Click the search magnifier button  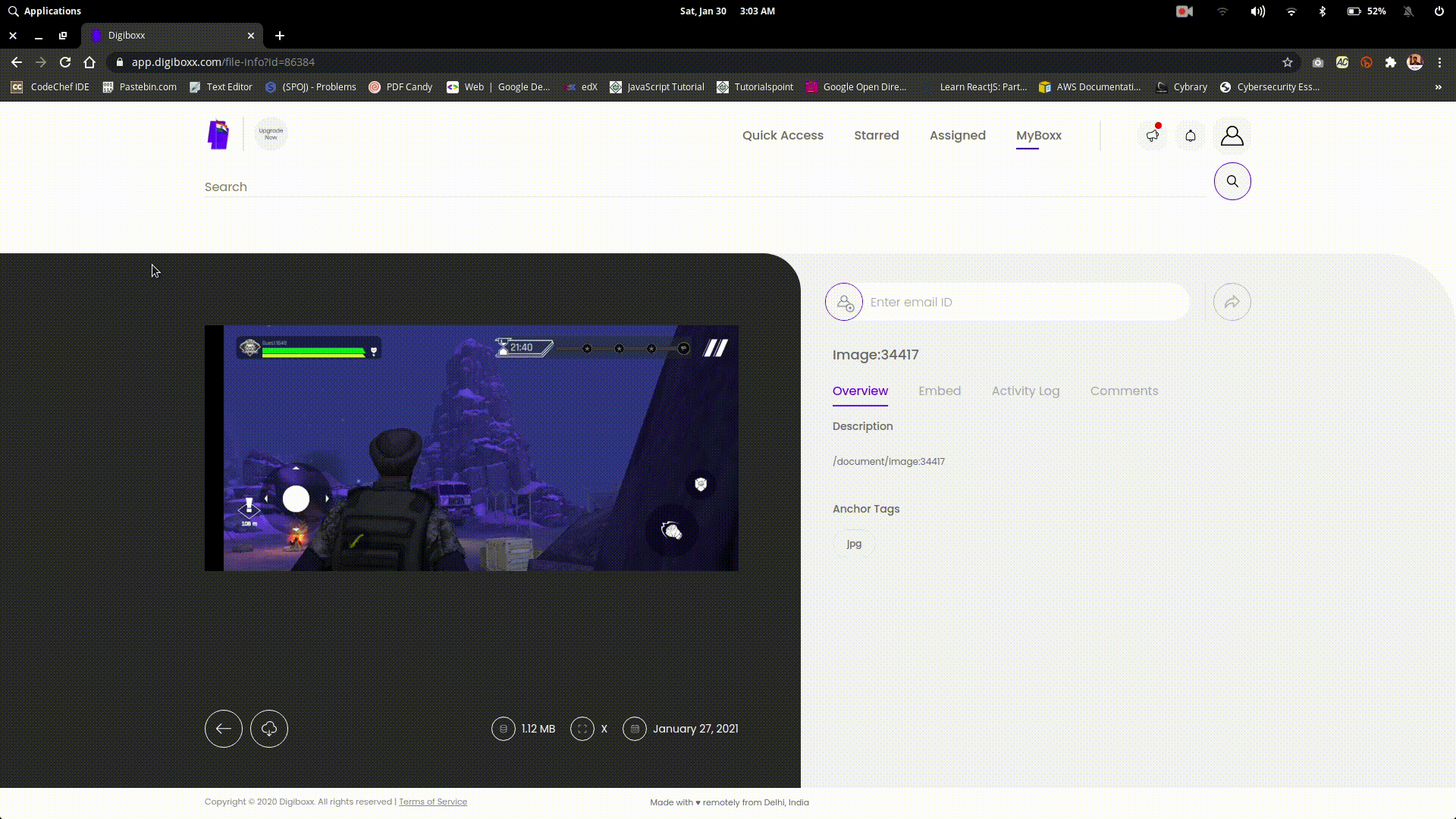click(x=1232, y=181)
